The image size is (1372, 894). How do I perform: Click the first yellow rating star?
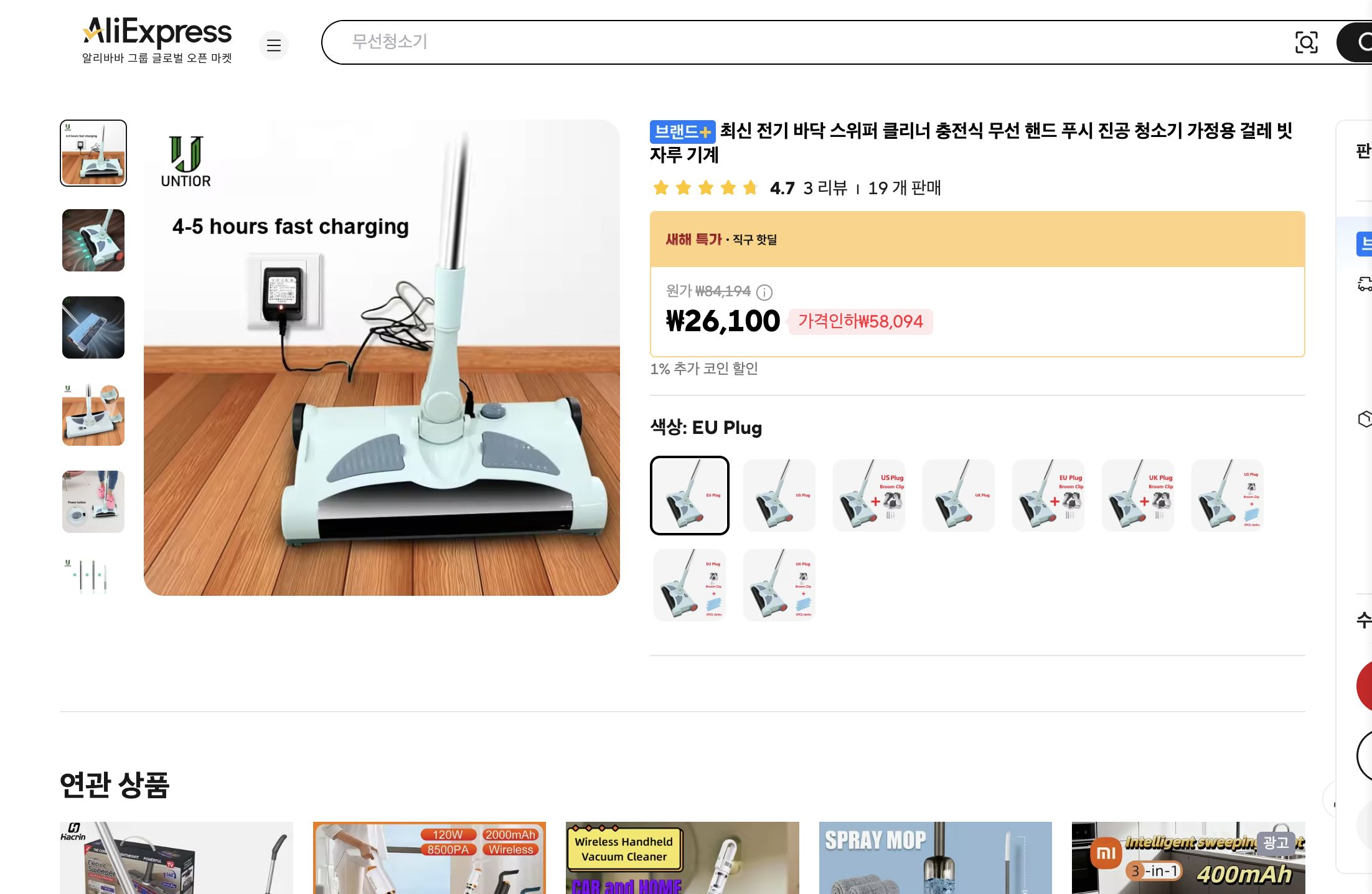click(661, 188)
